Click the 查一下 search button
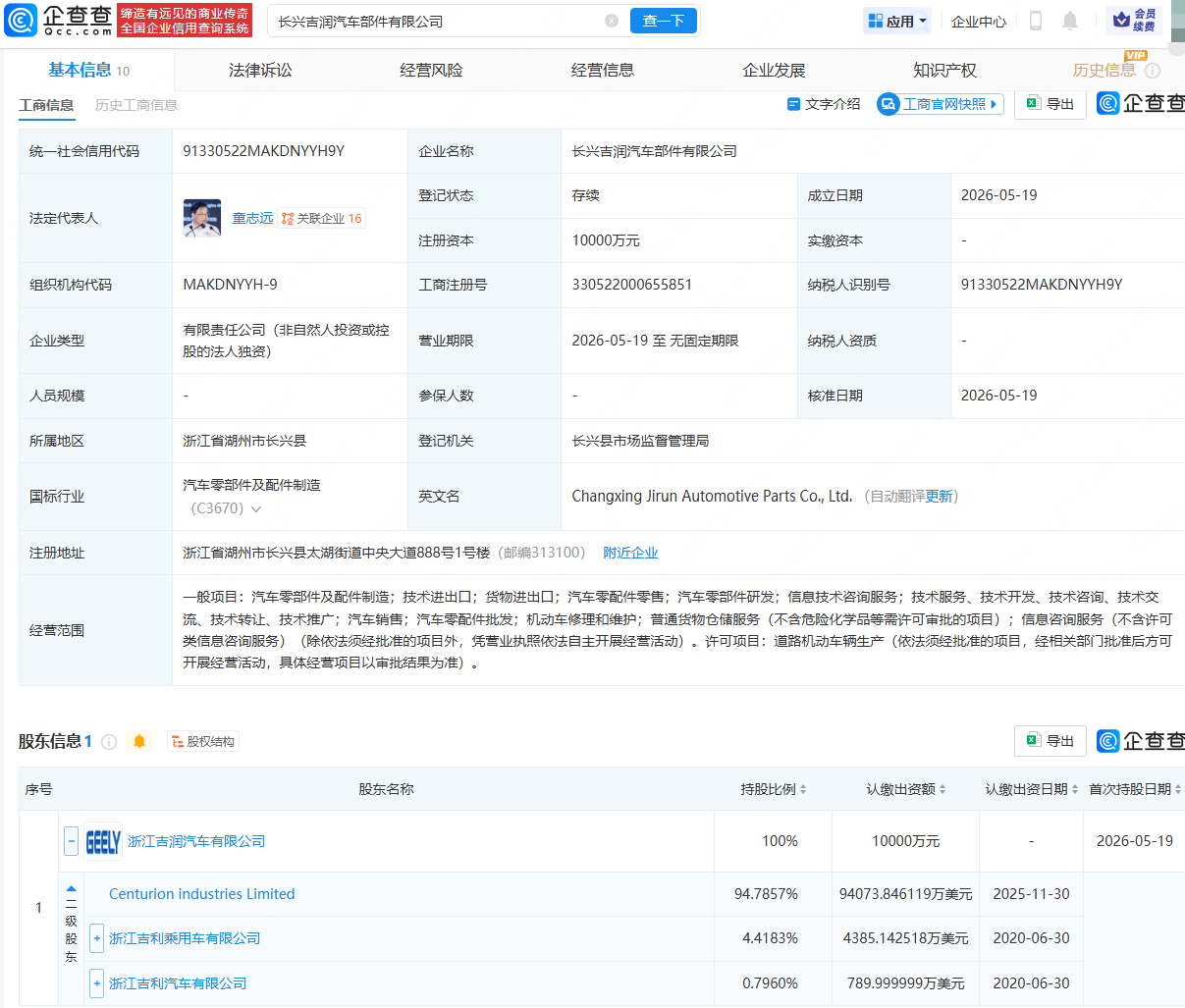Viewport: 1185px width, 1008px height. (664, 21)
